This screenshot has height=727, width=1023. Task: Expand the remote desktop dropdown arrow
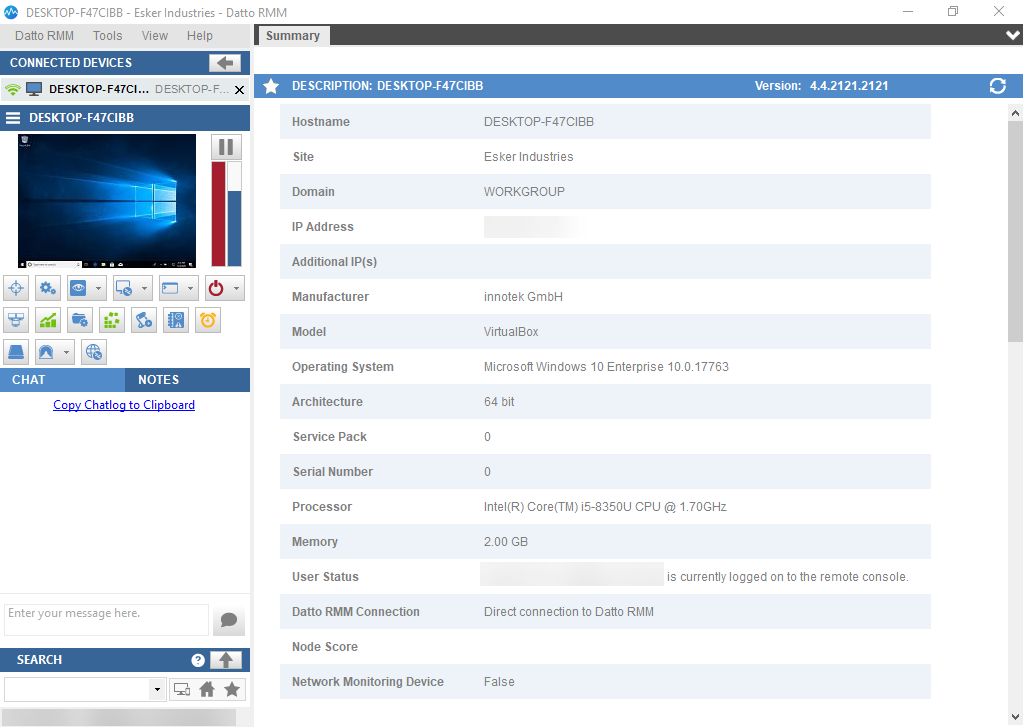pyautogui.click(x=144, y=288)
